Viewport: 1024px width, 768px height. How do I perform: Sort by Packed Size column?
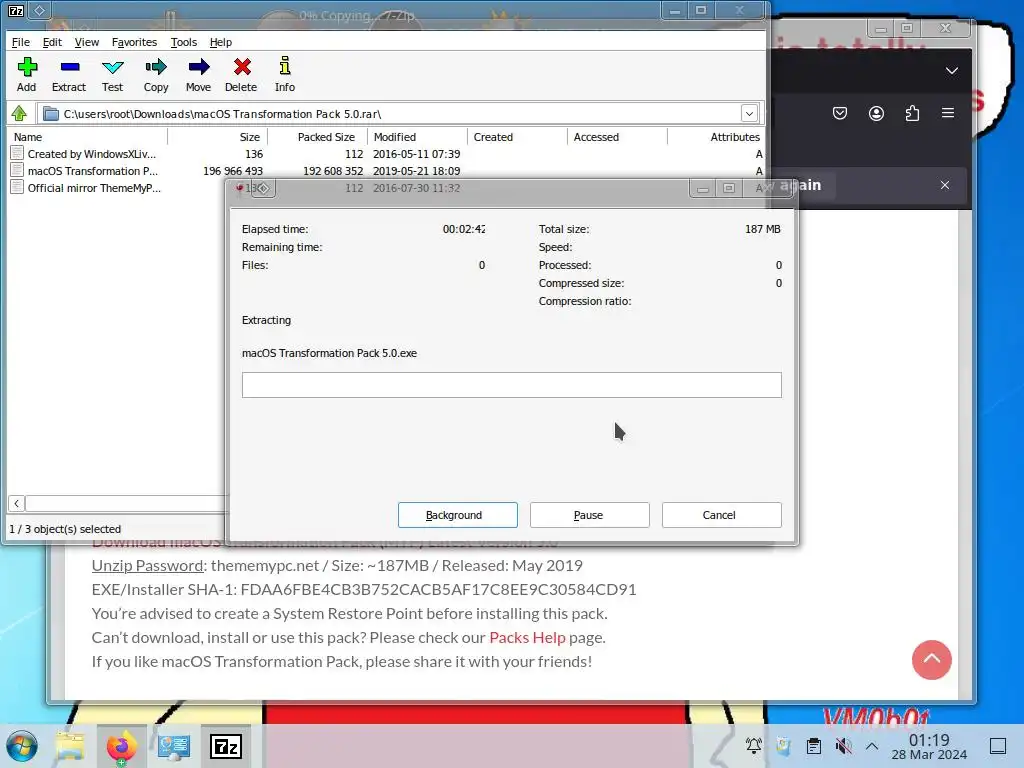[317, 137]
